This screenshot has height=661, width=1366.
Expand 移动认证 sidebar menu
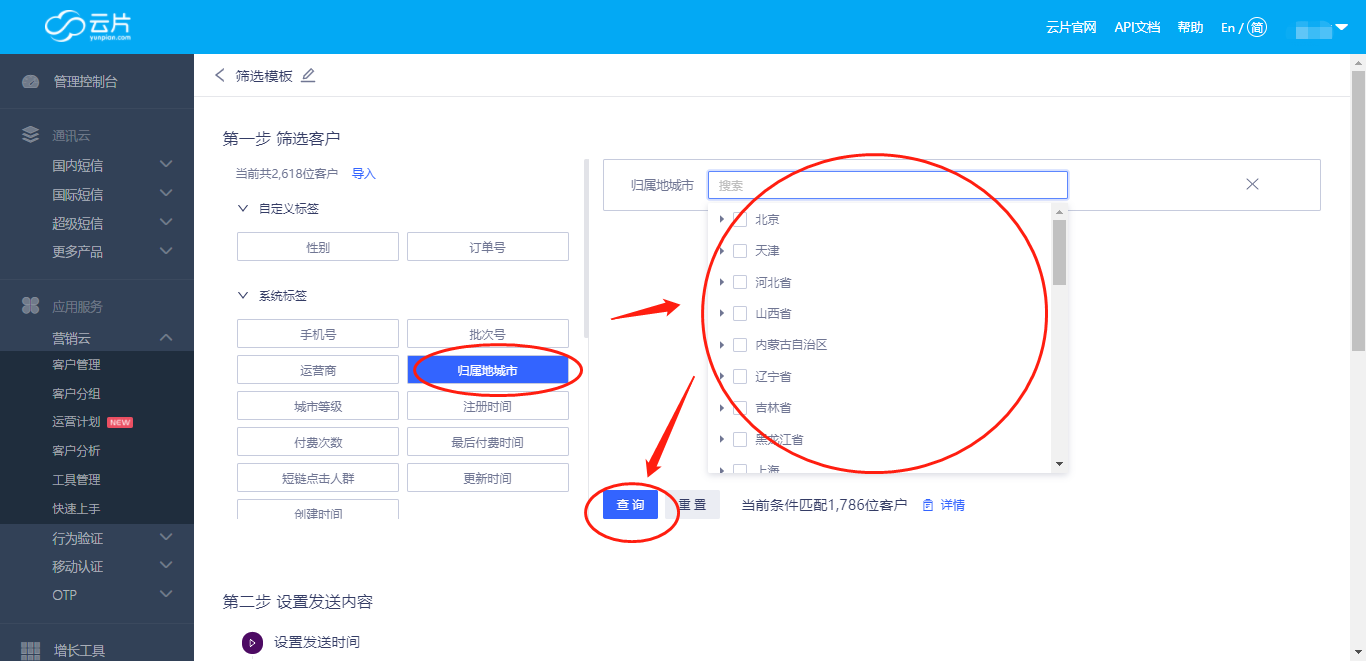click(x=166, y=566)
